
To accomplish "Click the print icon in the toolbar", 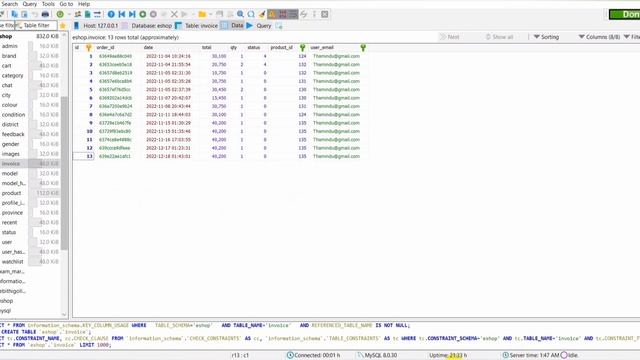I will pyautogui.click(x=45, y=14).
